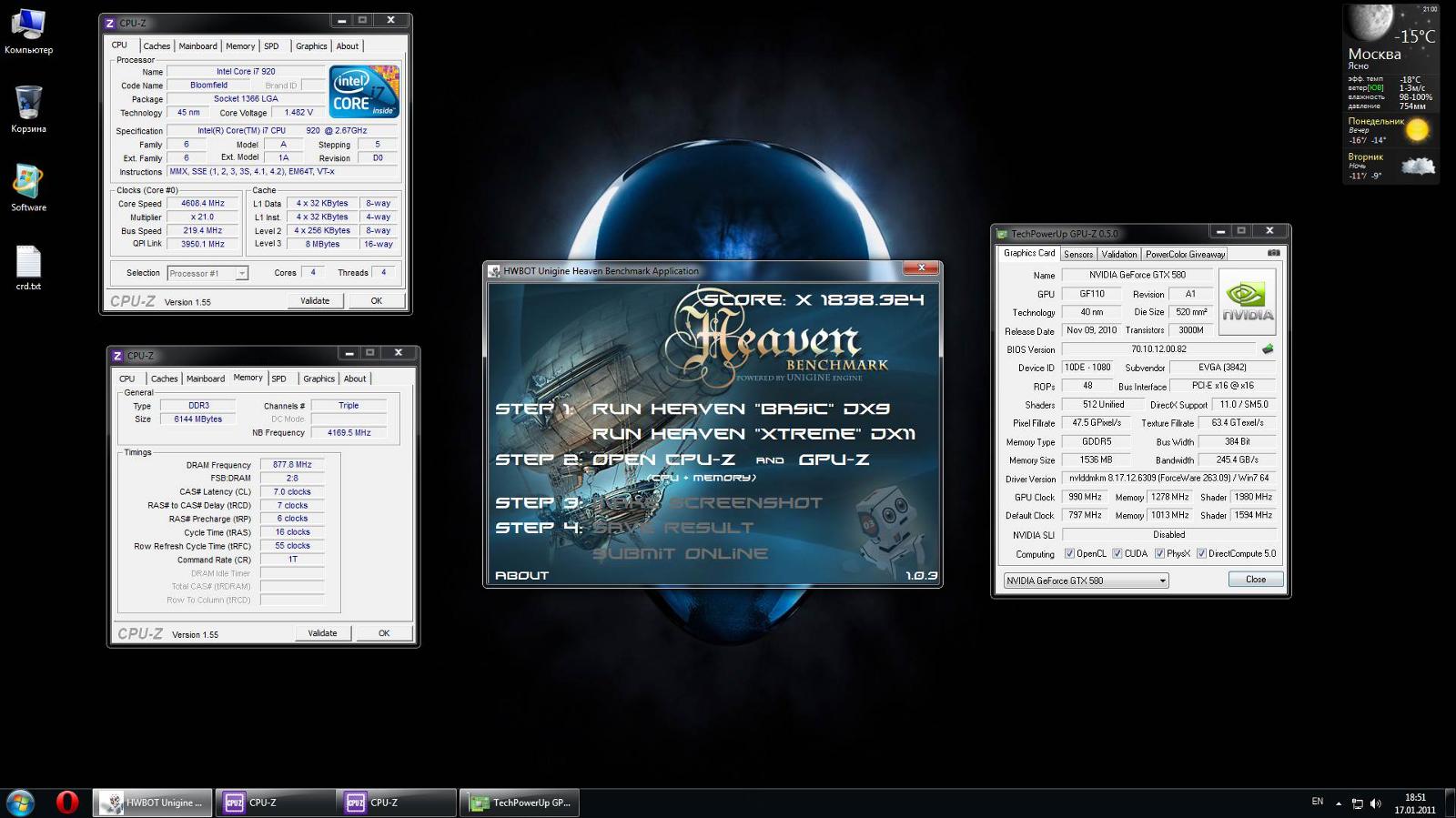Open the Software desktop shortcut
The image size is (1456, 818).
click(x=28, y=188)
